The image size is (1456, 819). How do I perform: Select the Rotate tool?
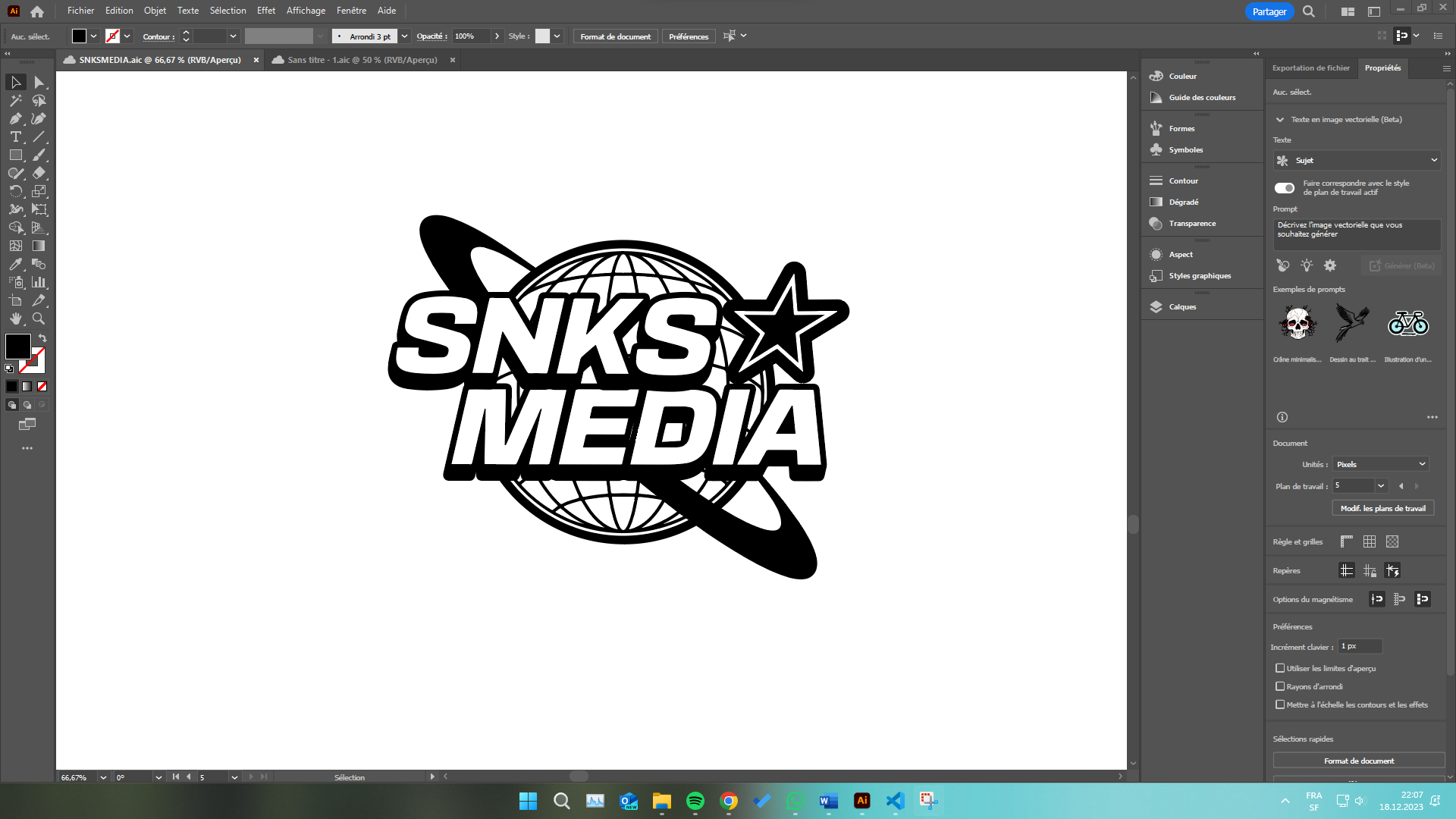coord(16,191)
